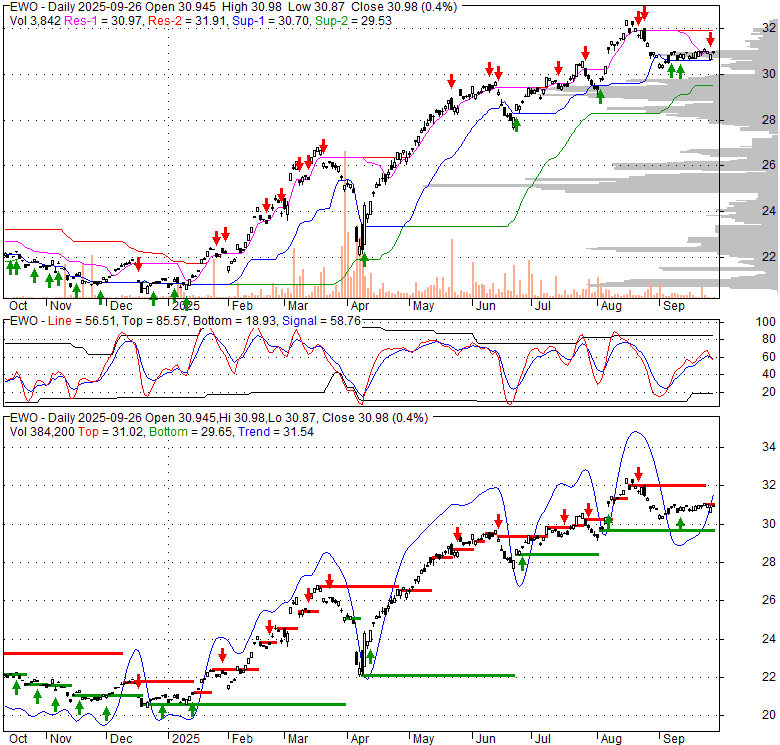
Task: Click the bottom chart title EWO Daily header
Action: (76, 418)
